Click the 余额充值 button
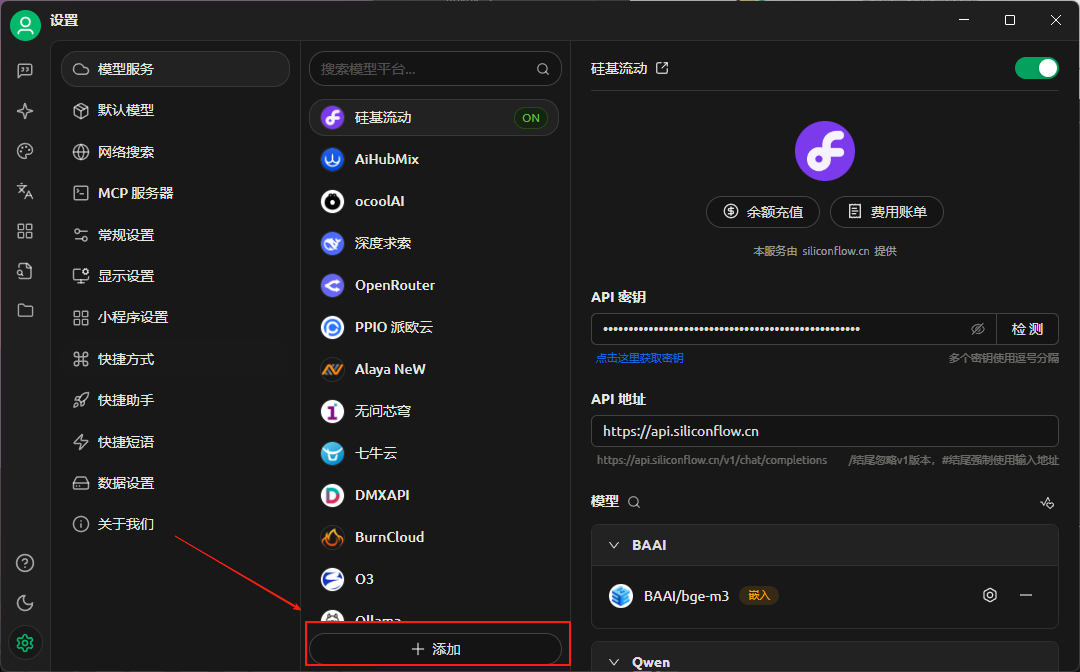 (763, 211)
